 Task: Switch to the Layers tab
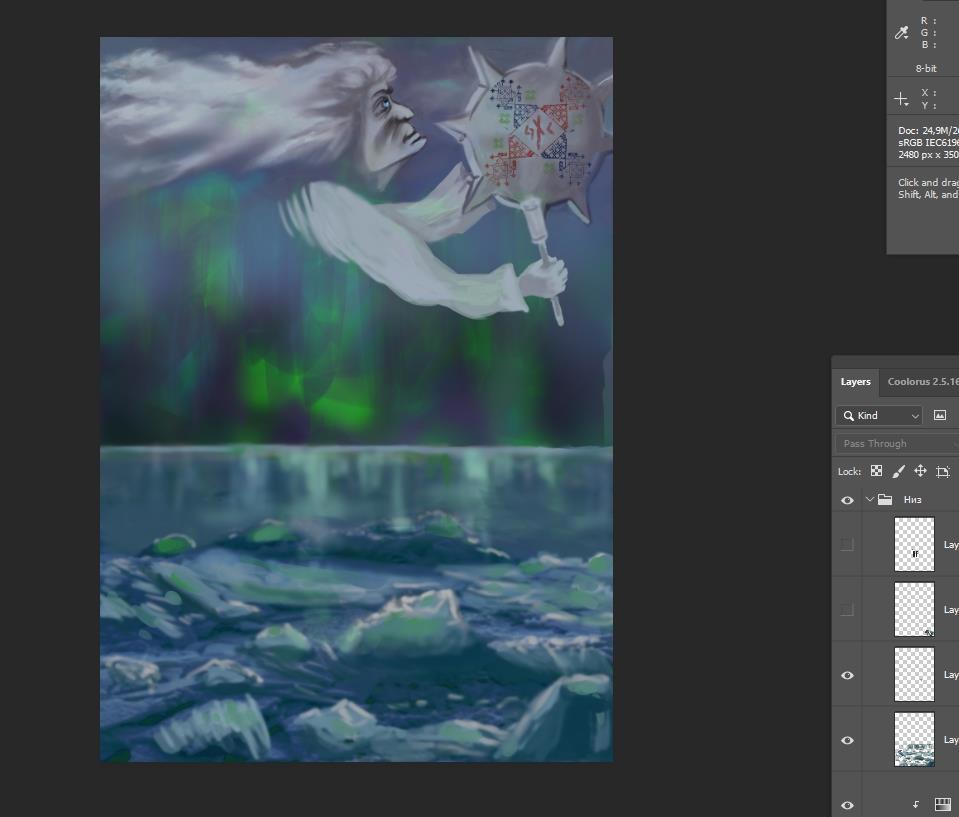pyautogui.click(x=855, y=382)
